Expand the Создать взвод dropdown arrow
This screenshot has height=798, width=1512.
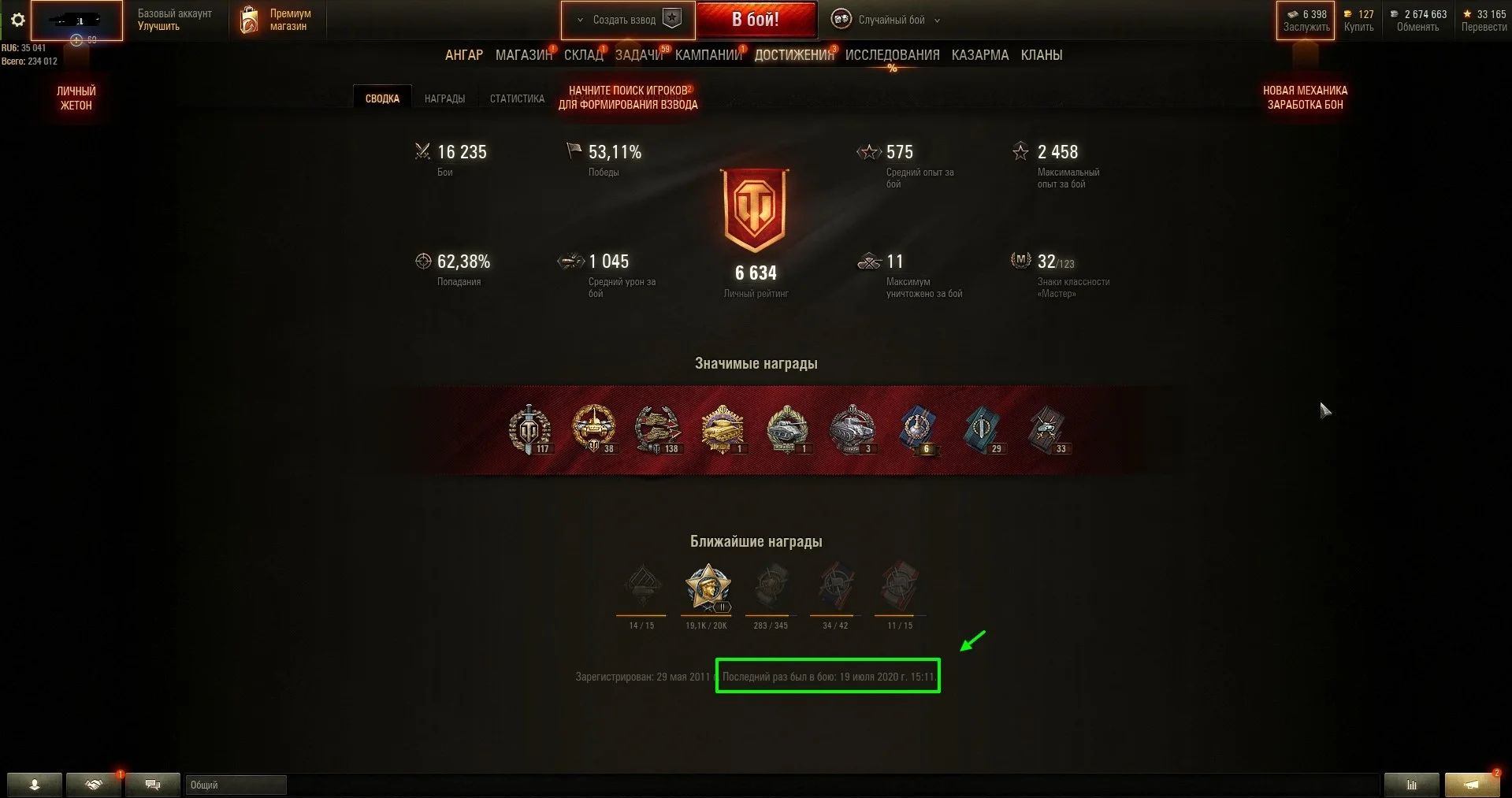pyautogui.click(x=580, y=20)
